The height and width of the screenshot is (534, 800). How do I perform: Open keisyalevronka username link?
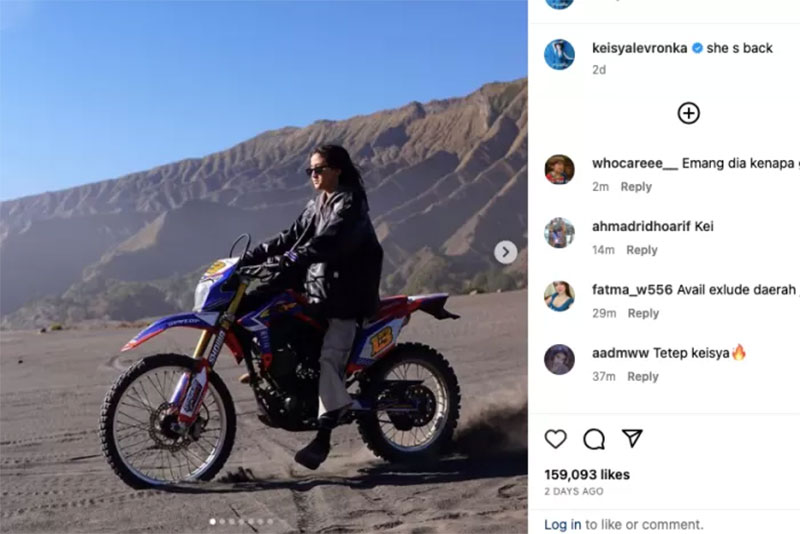pos(639,48)
